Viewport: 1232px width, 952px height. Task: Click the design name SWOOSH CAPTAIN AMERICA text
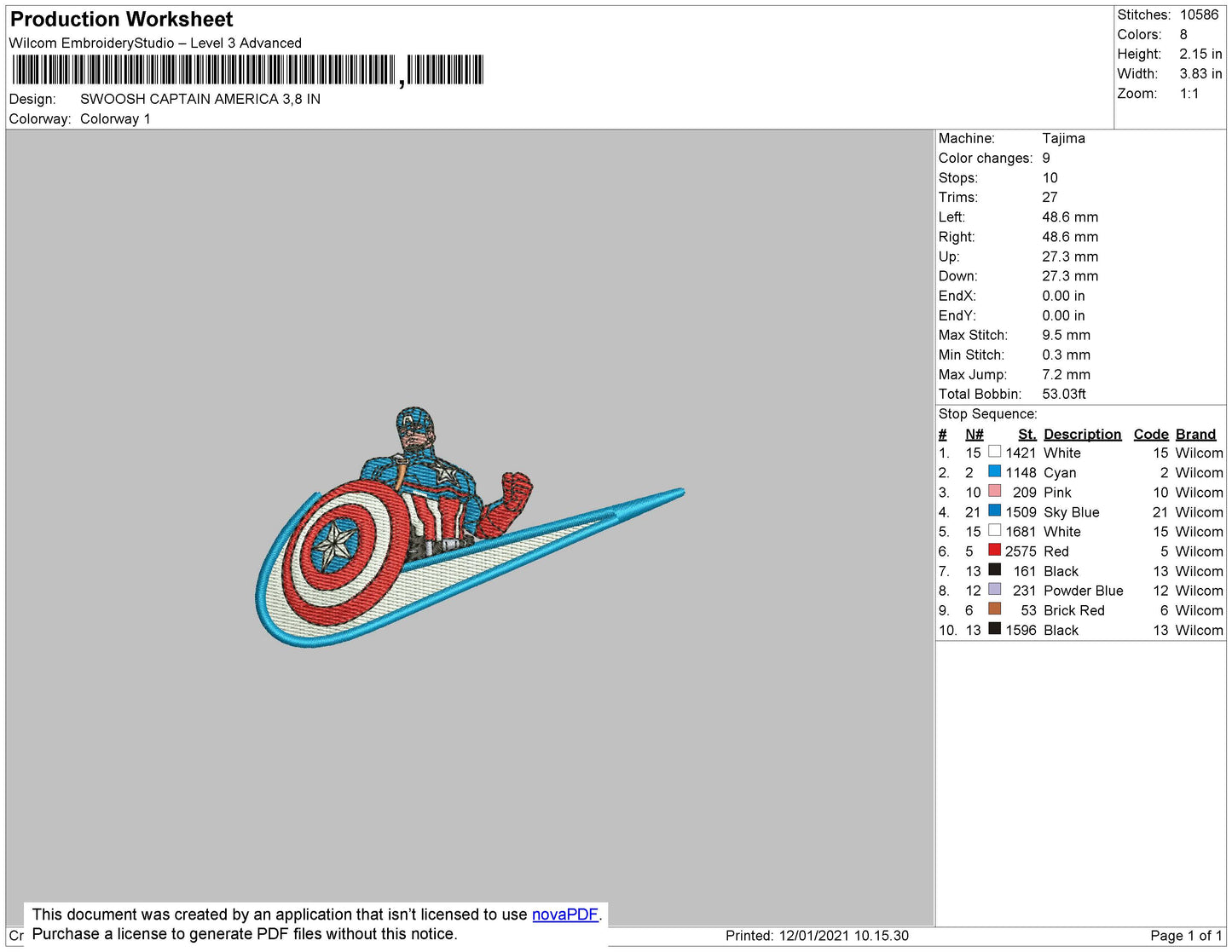coord(200,99)
